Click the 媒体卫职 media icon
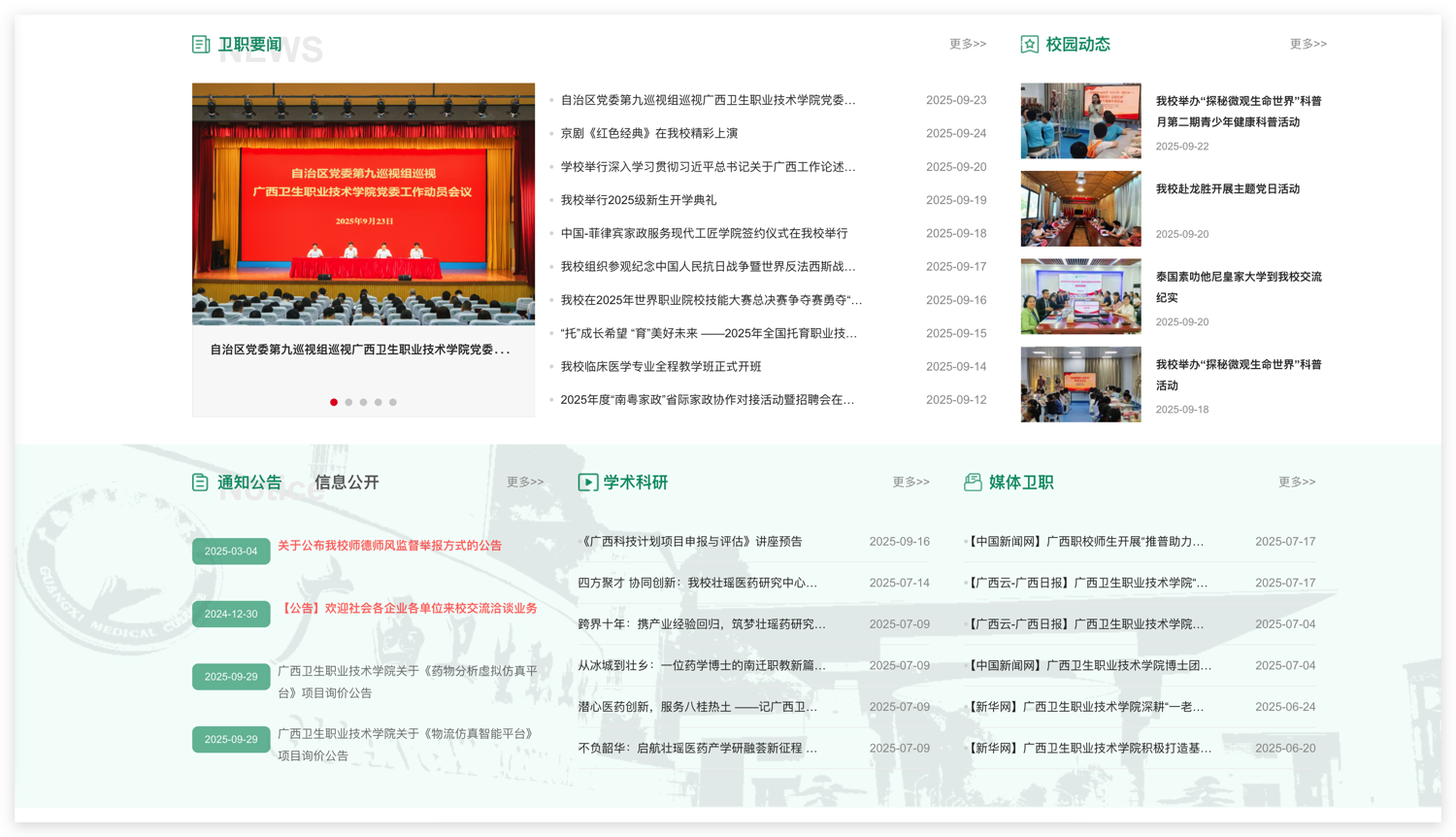The width and height of the screenshot is (1456, 837). [x=973, y=483]
